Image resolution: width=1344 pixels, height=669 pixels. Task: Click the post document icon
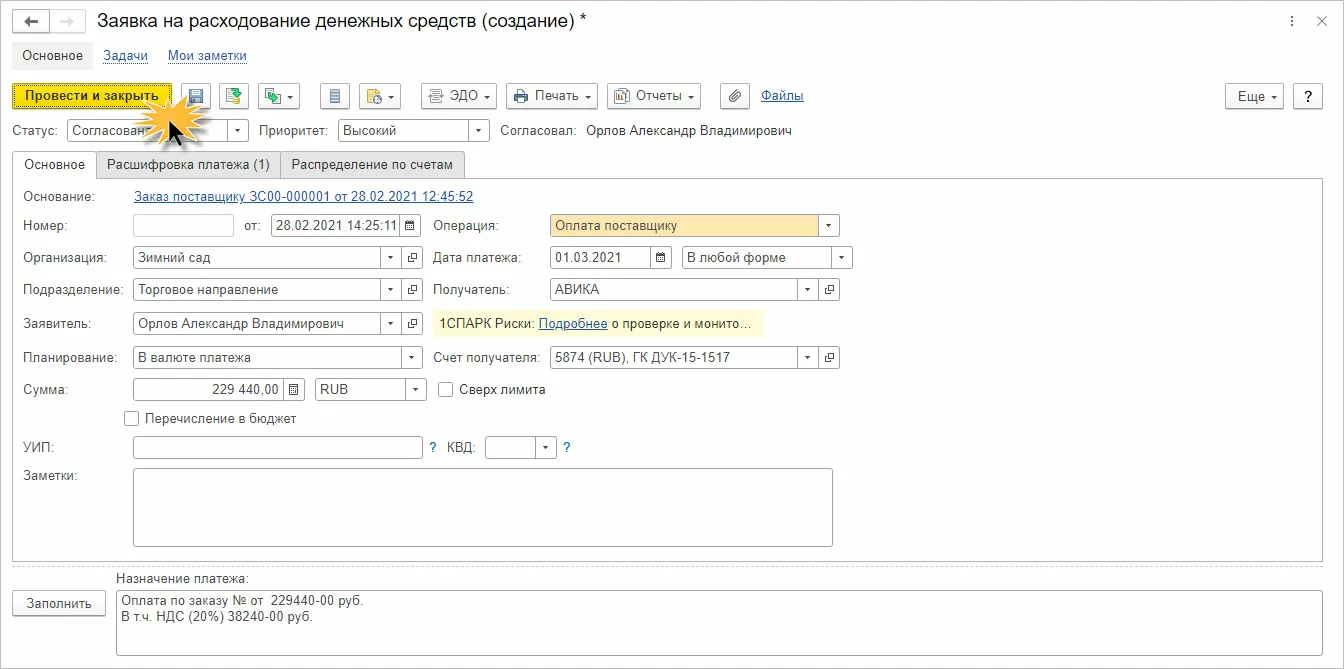coord(234,96)
